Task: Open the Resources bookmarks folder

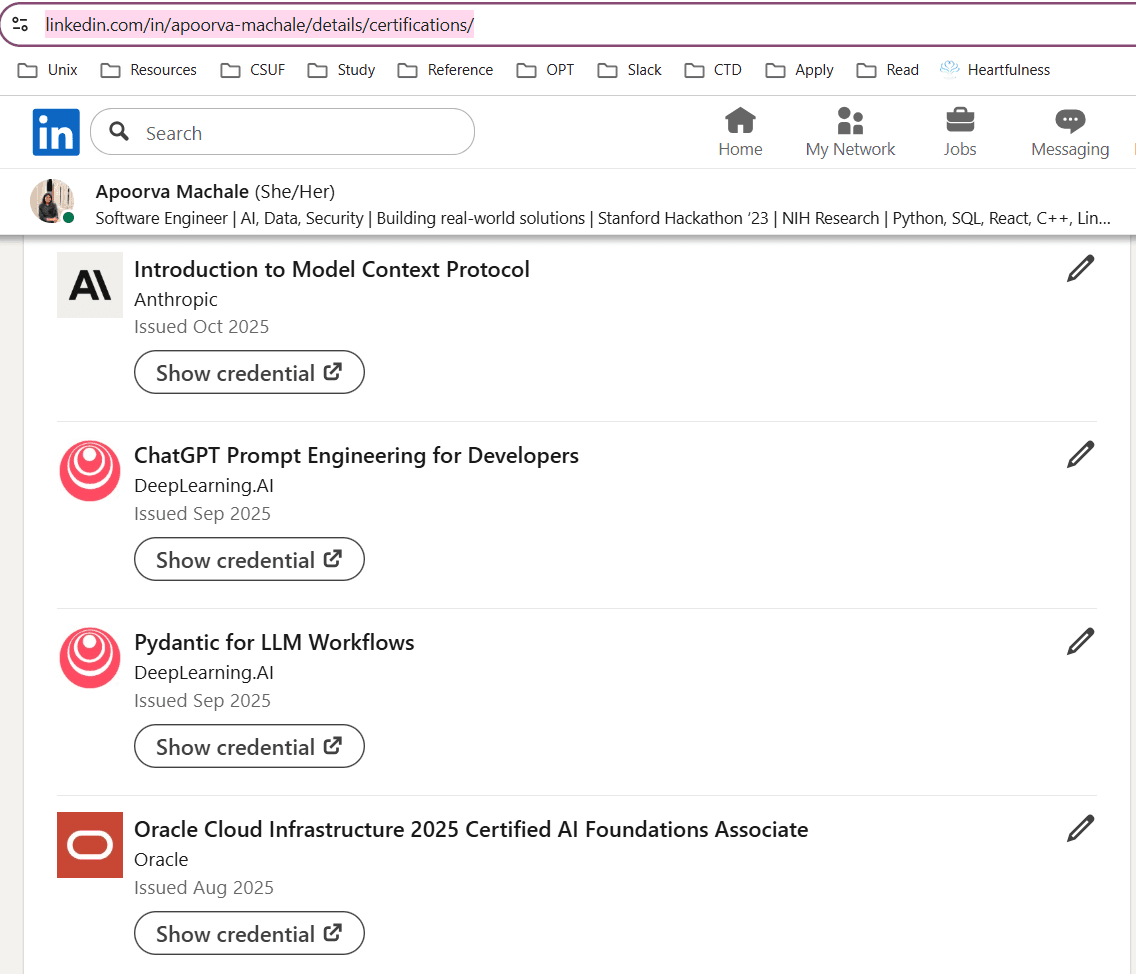Action: click(x=149, y=70)
